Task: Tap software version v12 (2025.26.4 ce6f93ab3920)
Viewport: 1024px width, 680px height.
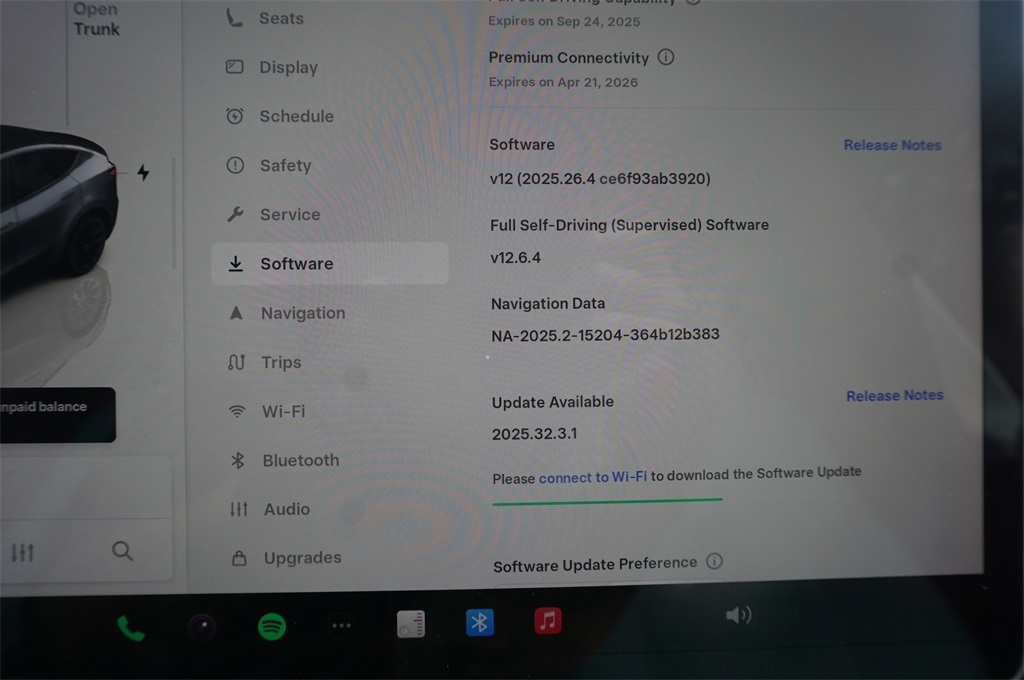Action: point(600,178)
